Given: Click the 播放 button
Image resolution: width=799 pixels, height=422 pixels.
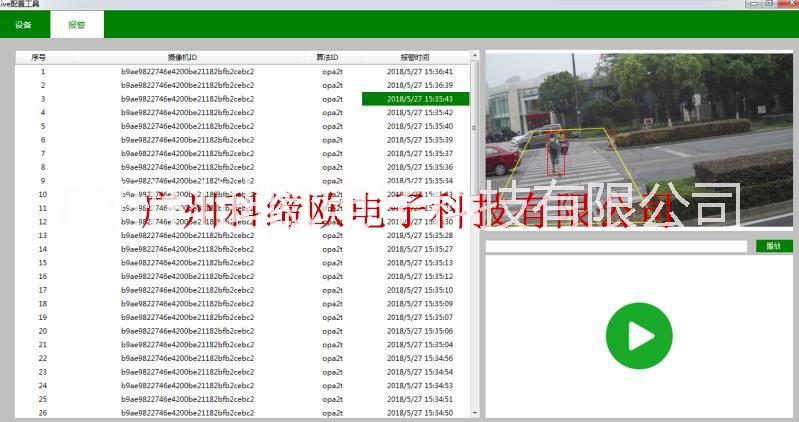Looking at the screenshot, I should coord(774,246).
